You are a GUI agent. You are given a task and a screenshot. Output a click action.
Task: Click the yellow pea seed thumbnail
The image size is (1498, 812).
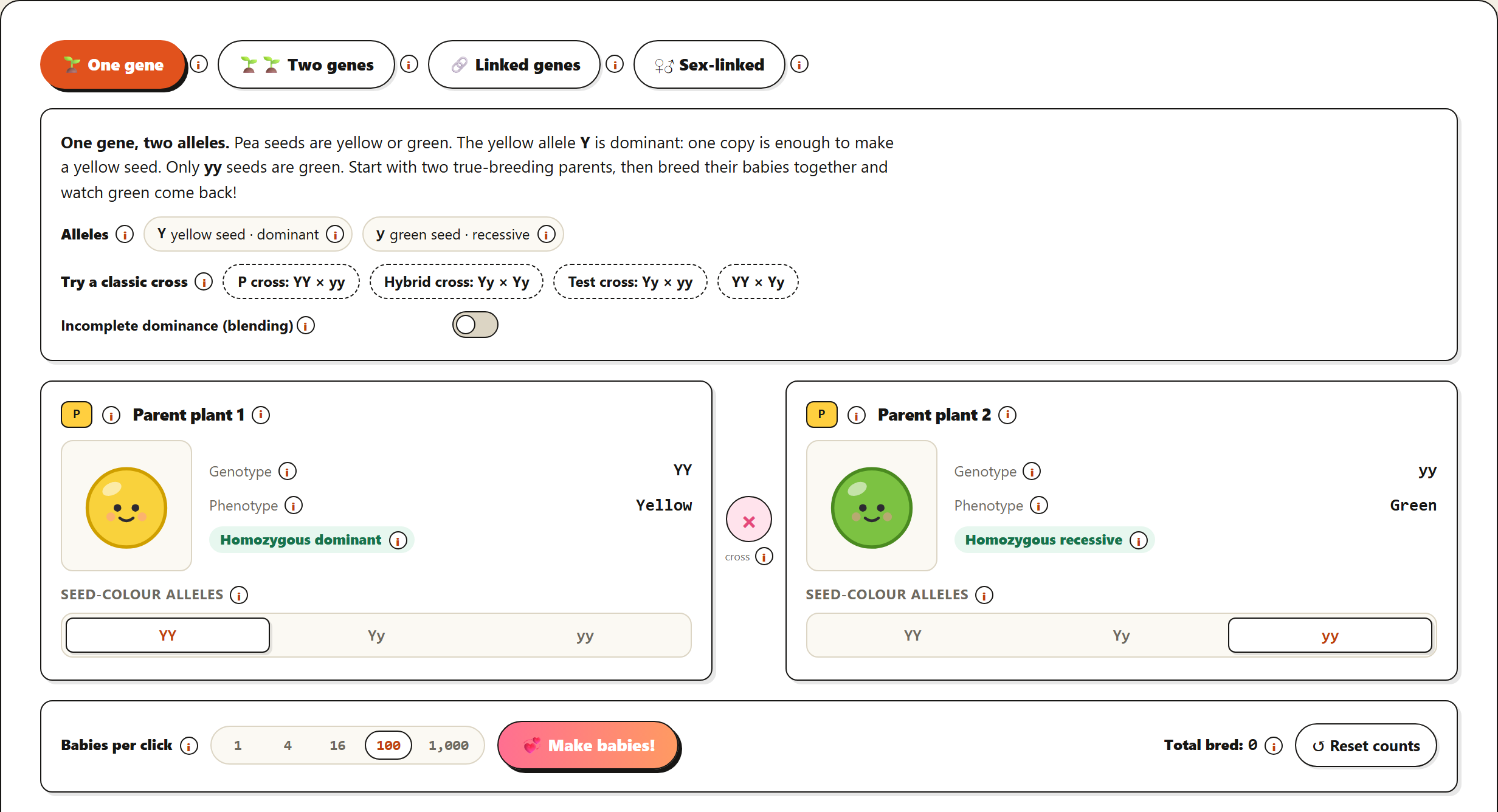coord(126,506)
